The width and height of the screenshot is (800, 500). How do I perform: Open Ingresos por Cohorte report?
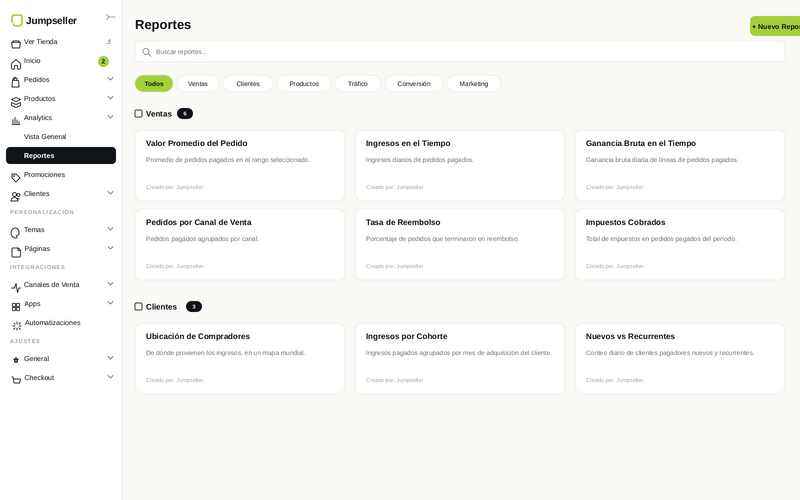click(460, 358)
